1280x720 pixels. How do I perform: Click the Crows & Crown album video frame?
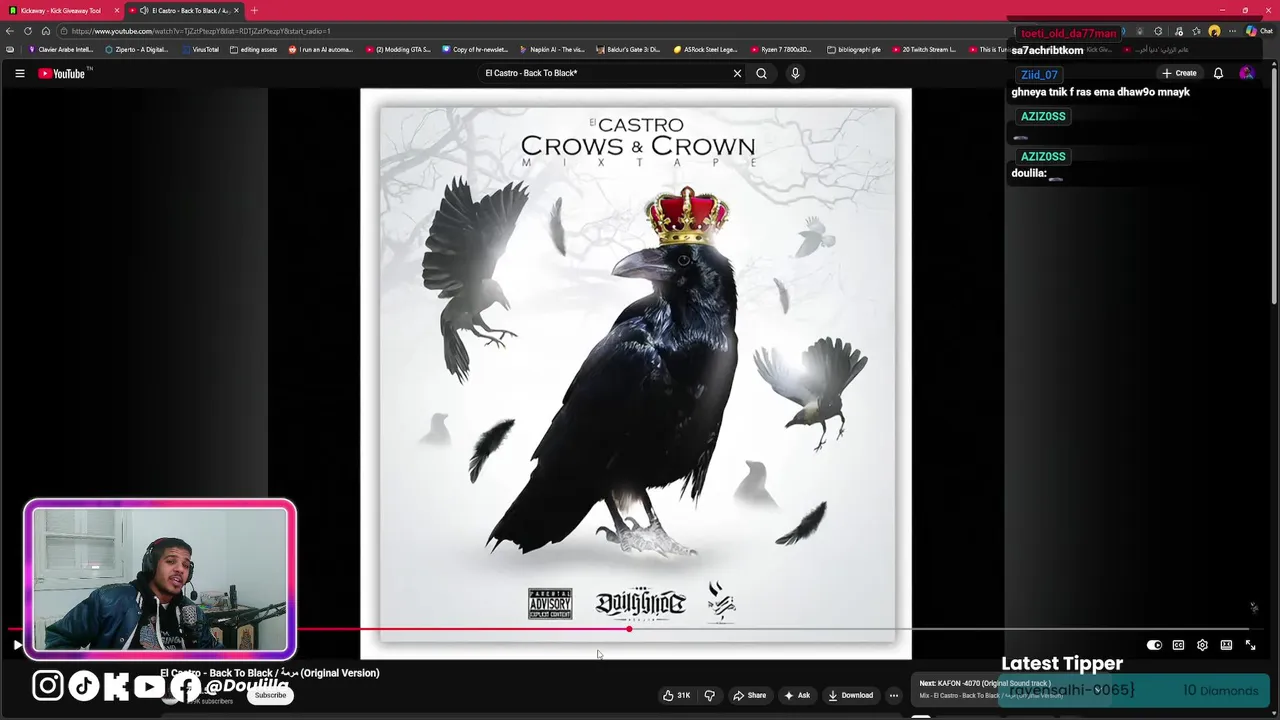[636, 374]
